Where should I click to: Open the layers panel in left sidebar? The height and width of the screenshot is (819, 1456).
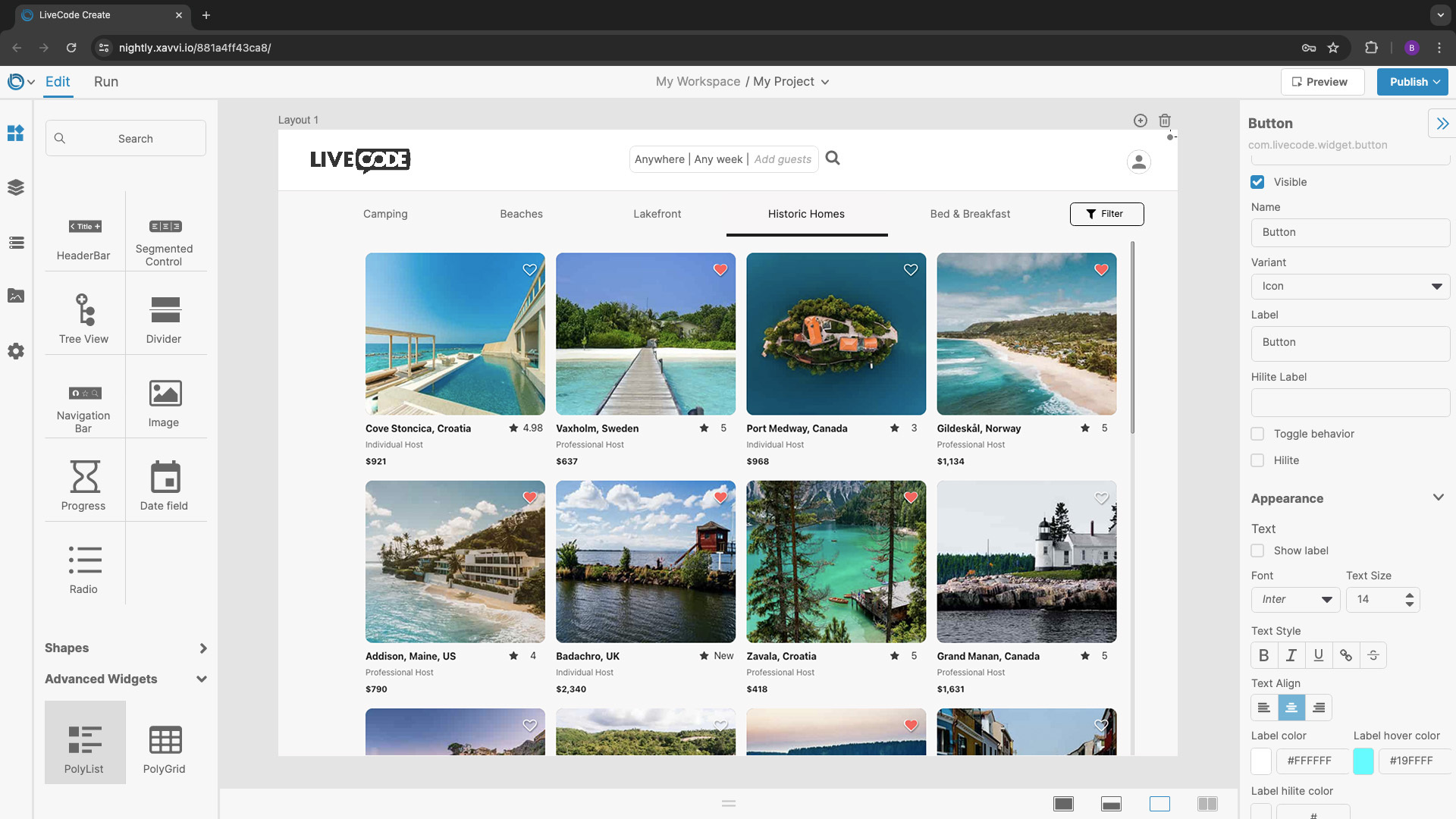(16, 187)
